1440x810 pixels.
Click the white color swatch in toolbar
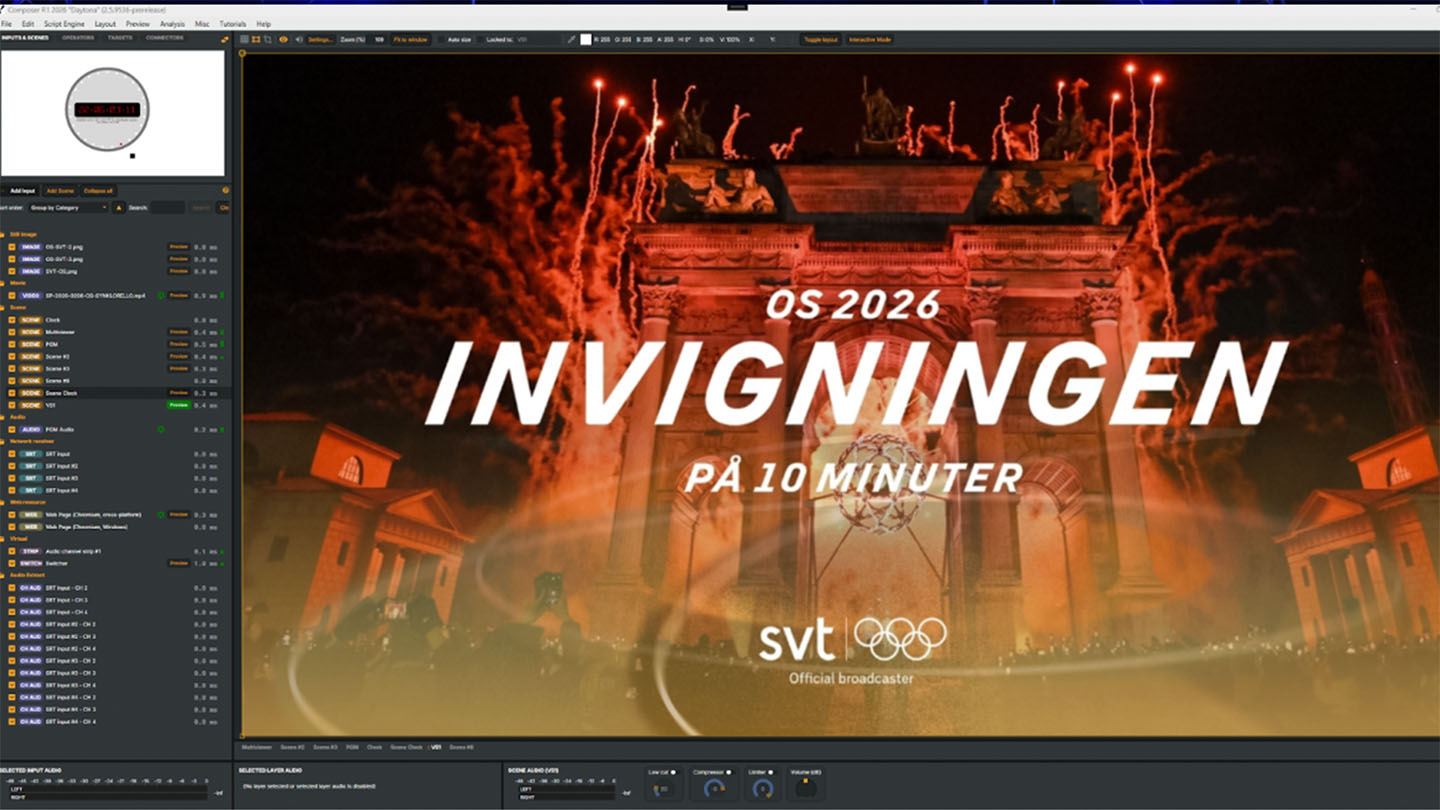(586, 40)
